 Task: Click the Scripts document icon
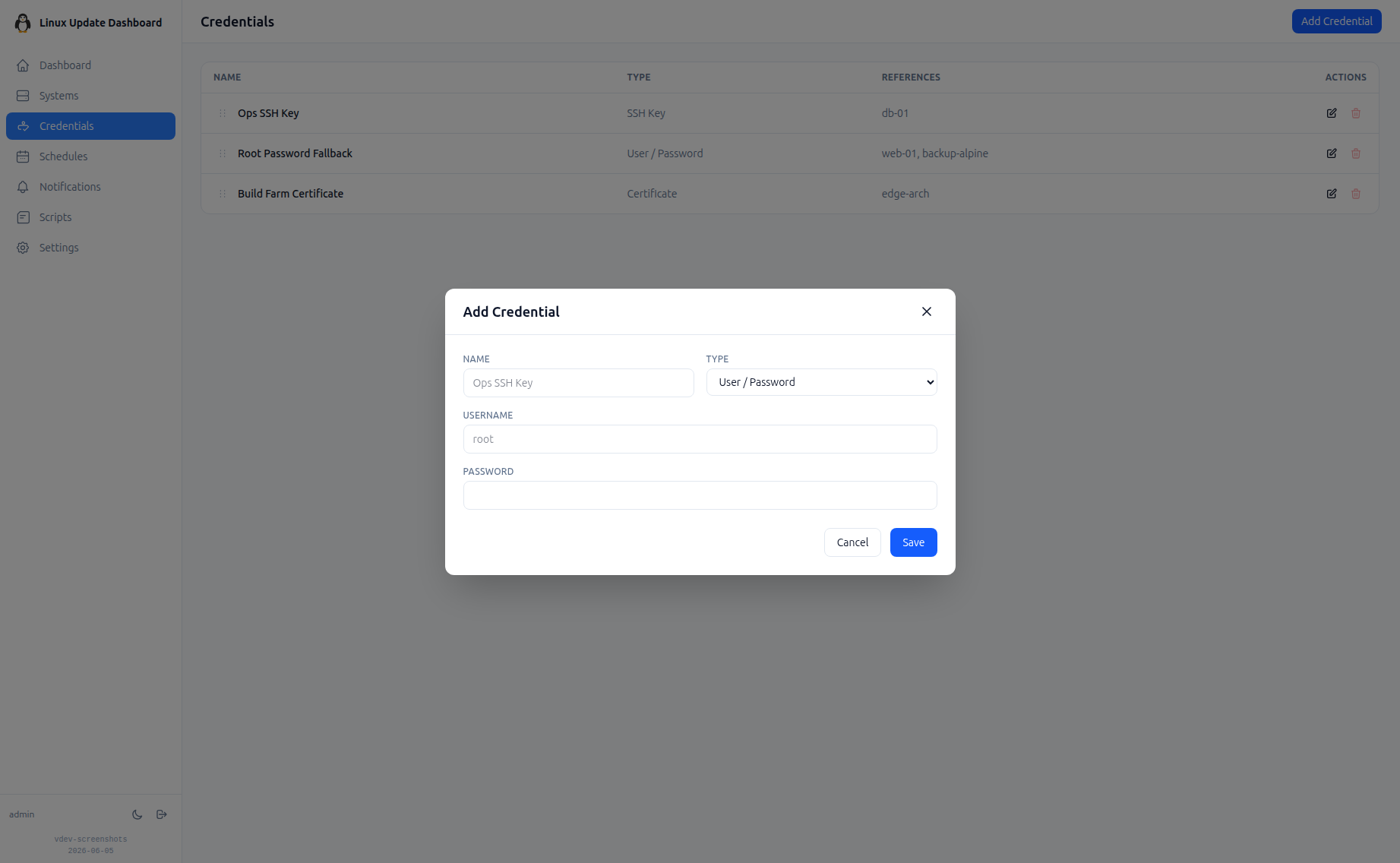pyautogui.click(x=23, y=217)
